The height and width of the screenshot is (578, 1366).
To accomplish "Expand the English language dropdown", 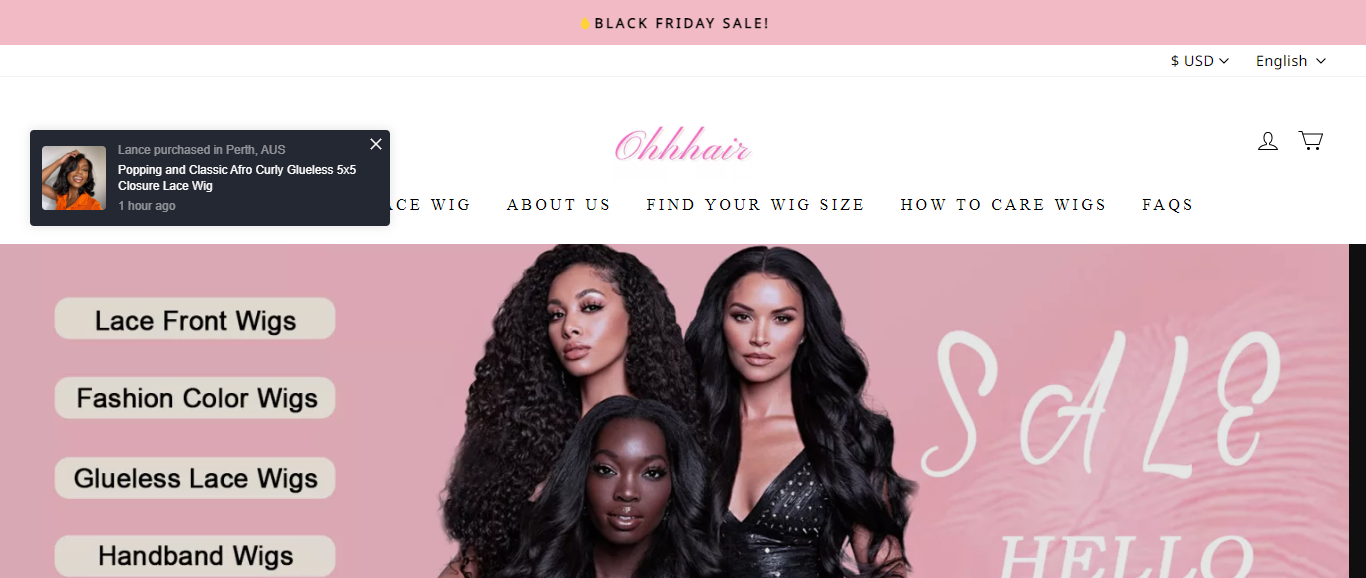I will (x=1290, y=61).
